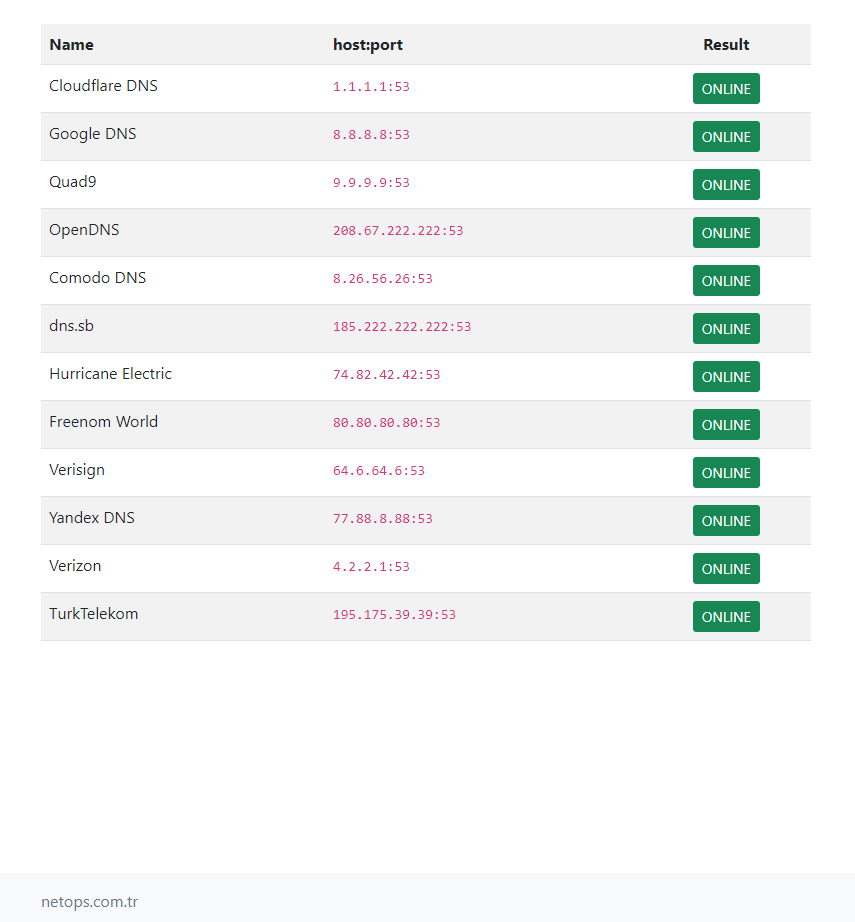Click ONLINE badge in Verizon row
The image size is (855, 922).
point(726,569)
